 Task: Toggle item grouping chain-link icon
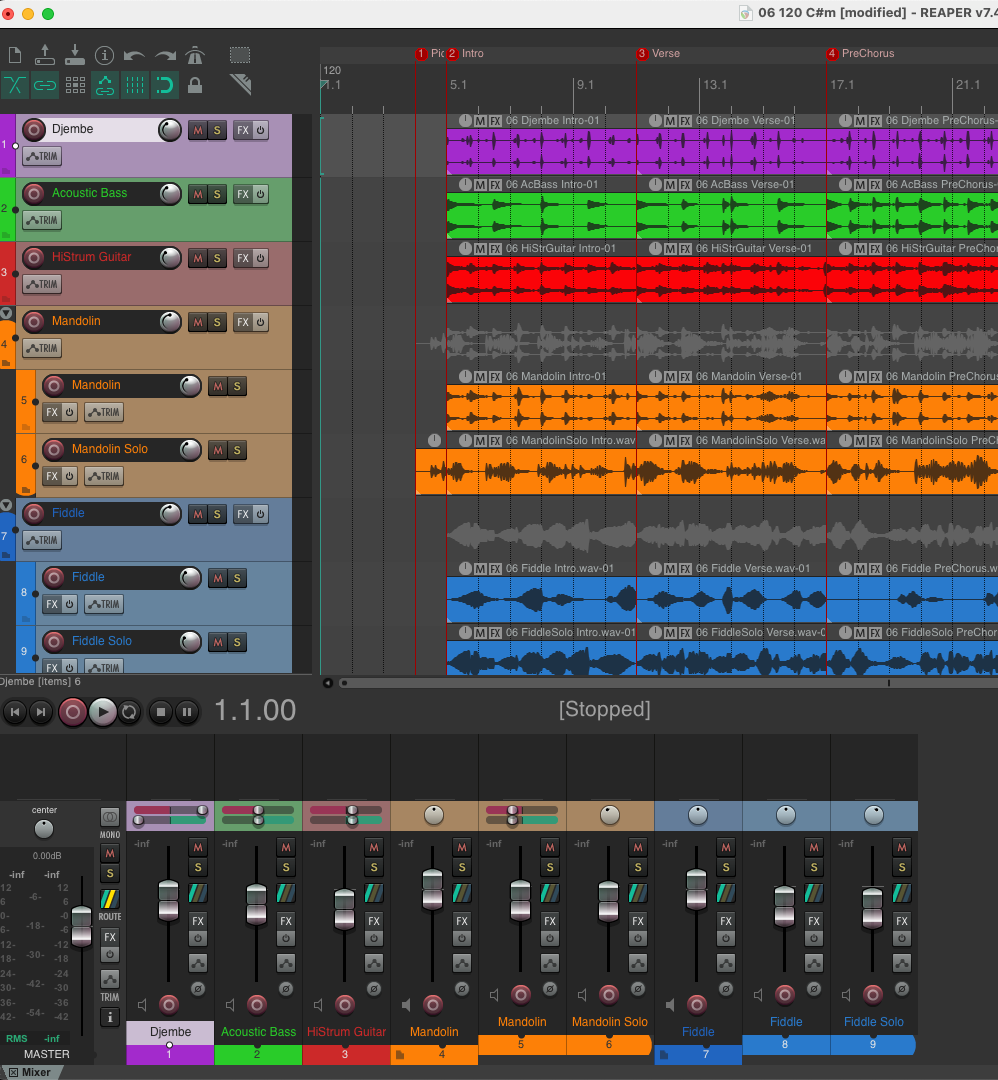point(45,85)
